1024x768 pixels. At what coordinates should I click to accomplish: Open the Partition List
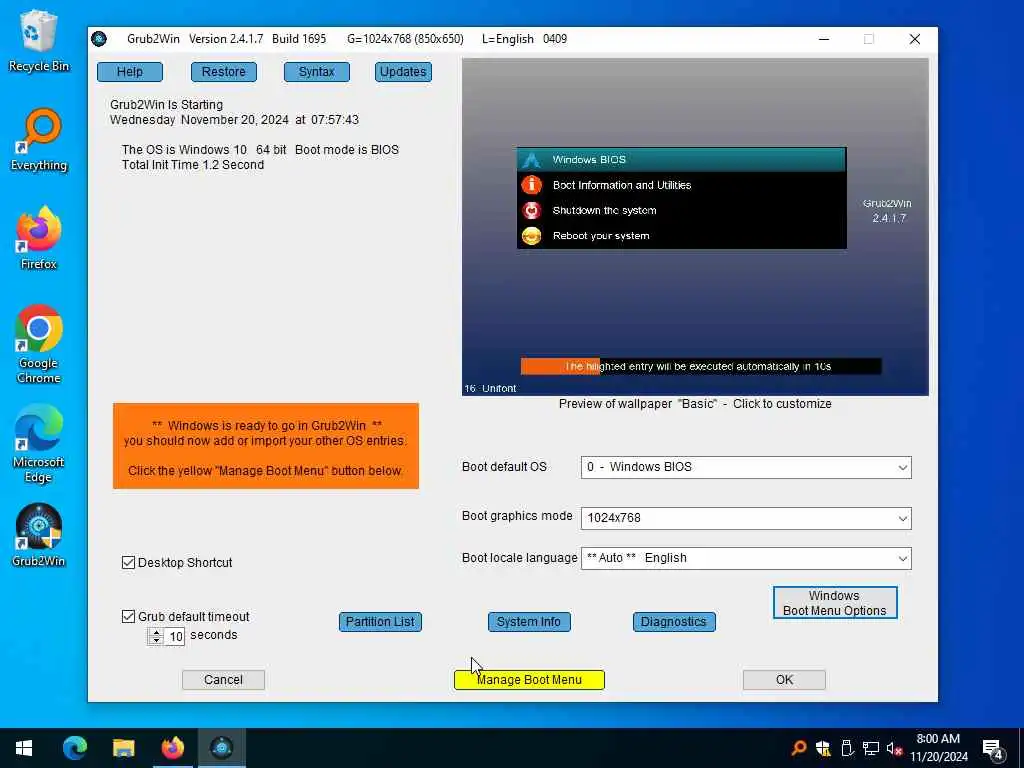pos(380,622)
